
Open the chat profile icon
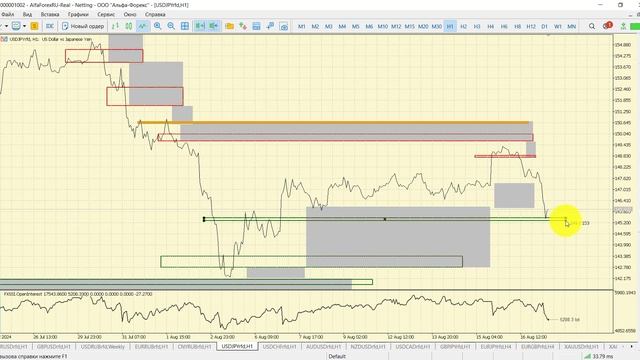click(16, 26)
